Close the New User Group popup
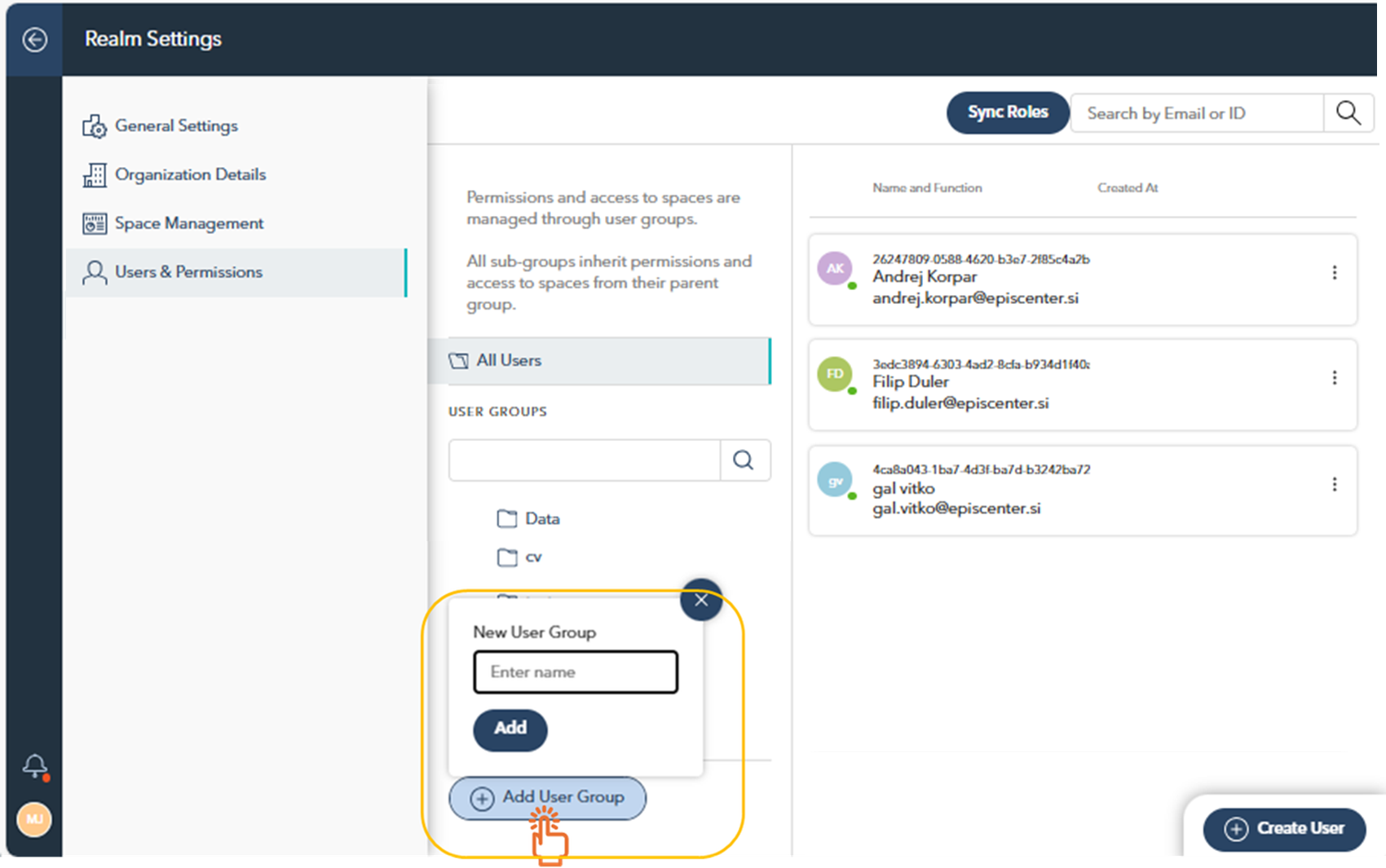 pos(701,600)
